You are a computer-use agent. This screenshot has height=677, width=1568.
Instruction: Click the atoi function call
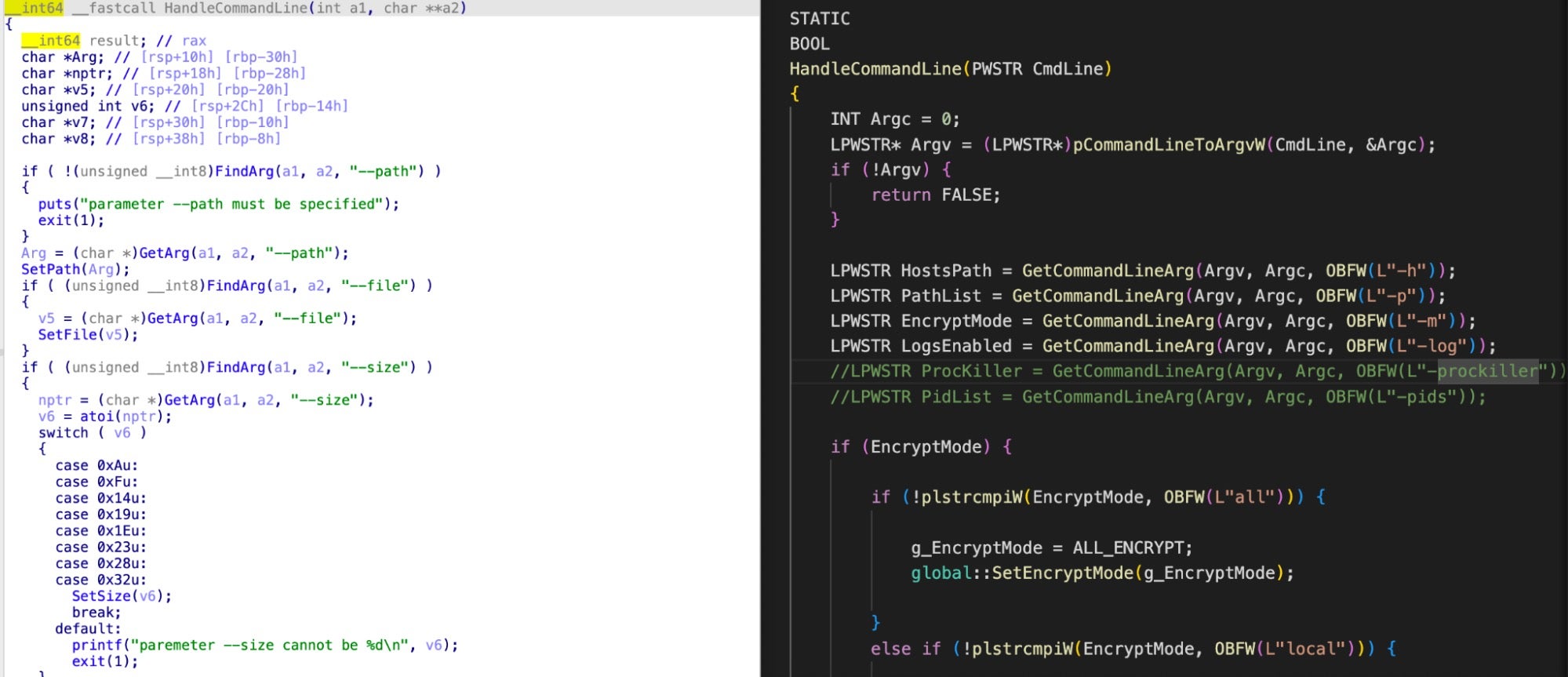pyautogui.click(x=96, y=416)
